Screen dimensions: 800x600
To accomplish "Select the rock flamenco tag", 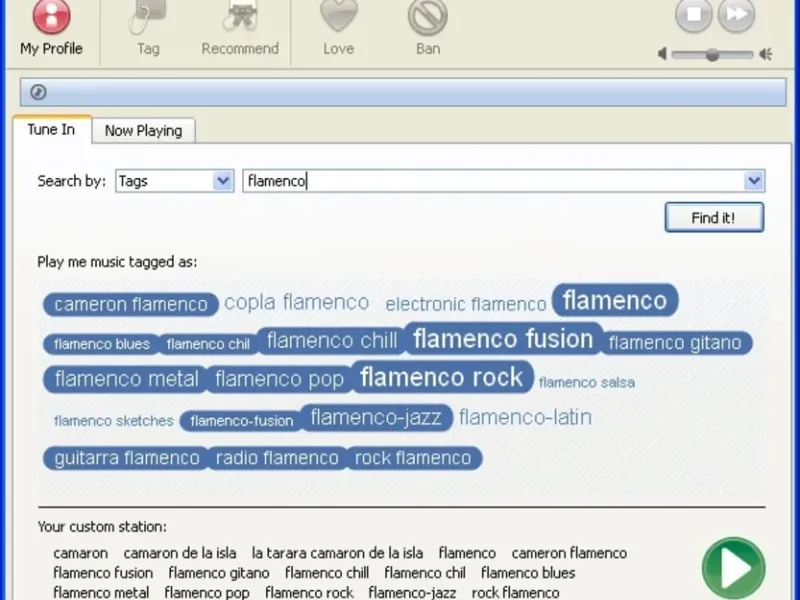I will 413,458.
